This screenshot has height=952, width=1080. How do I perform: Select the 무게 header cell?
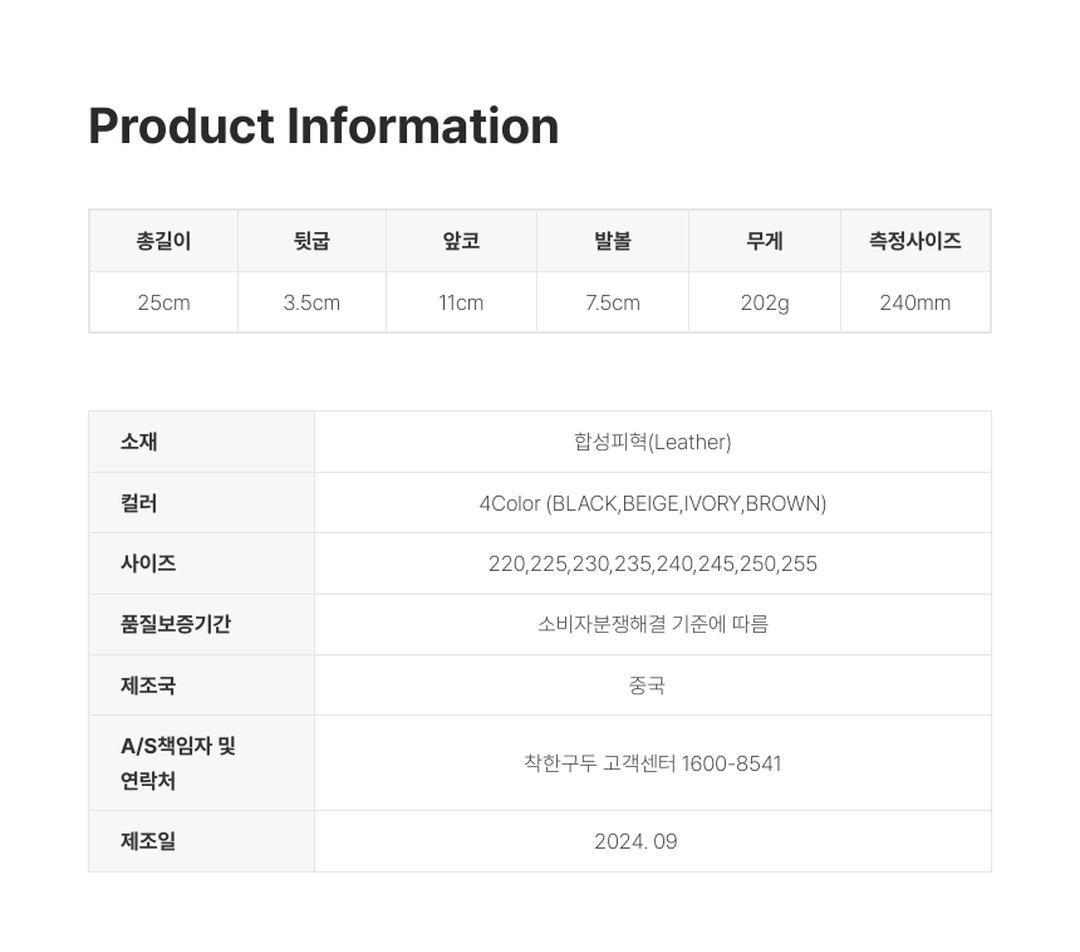coord(764,241)
